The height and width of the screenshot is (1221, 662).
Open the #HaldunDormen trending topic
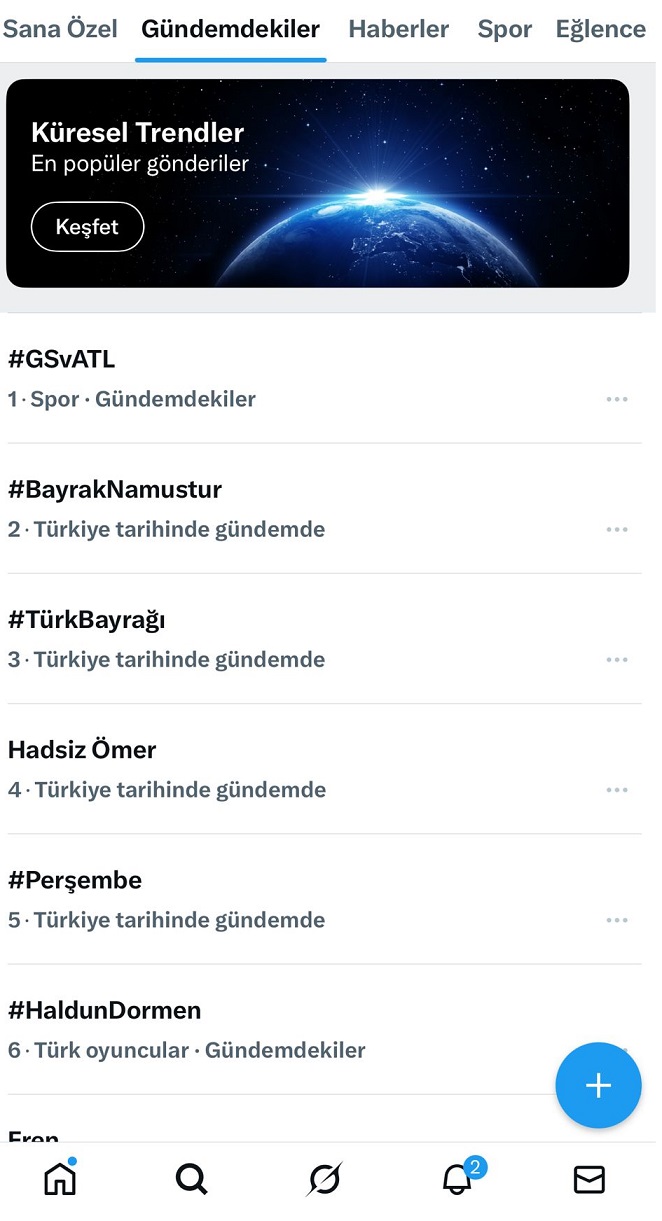pyautogui.click(x=105, y=1011)
